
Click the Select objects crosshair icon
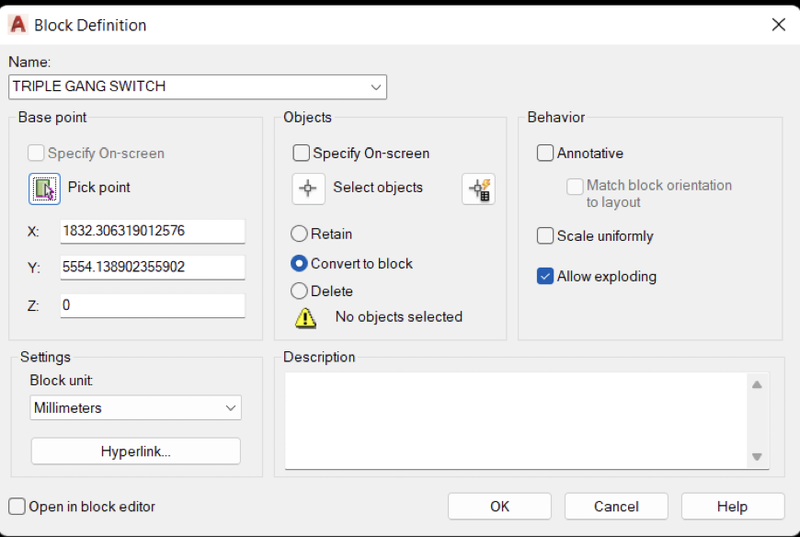click(x=308, y=189)
